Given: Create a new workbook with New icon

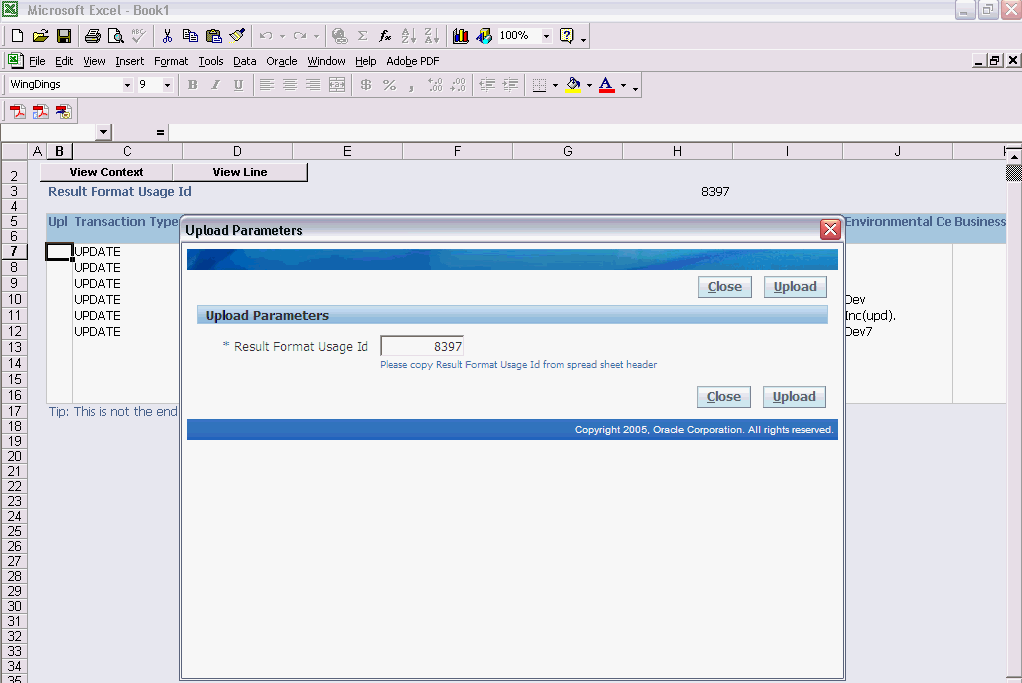Looking at the screenshot, I should pos(18,36).
